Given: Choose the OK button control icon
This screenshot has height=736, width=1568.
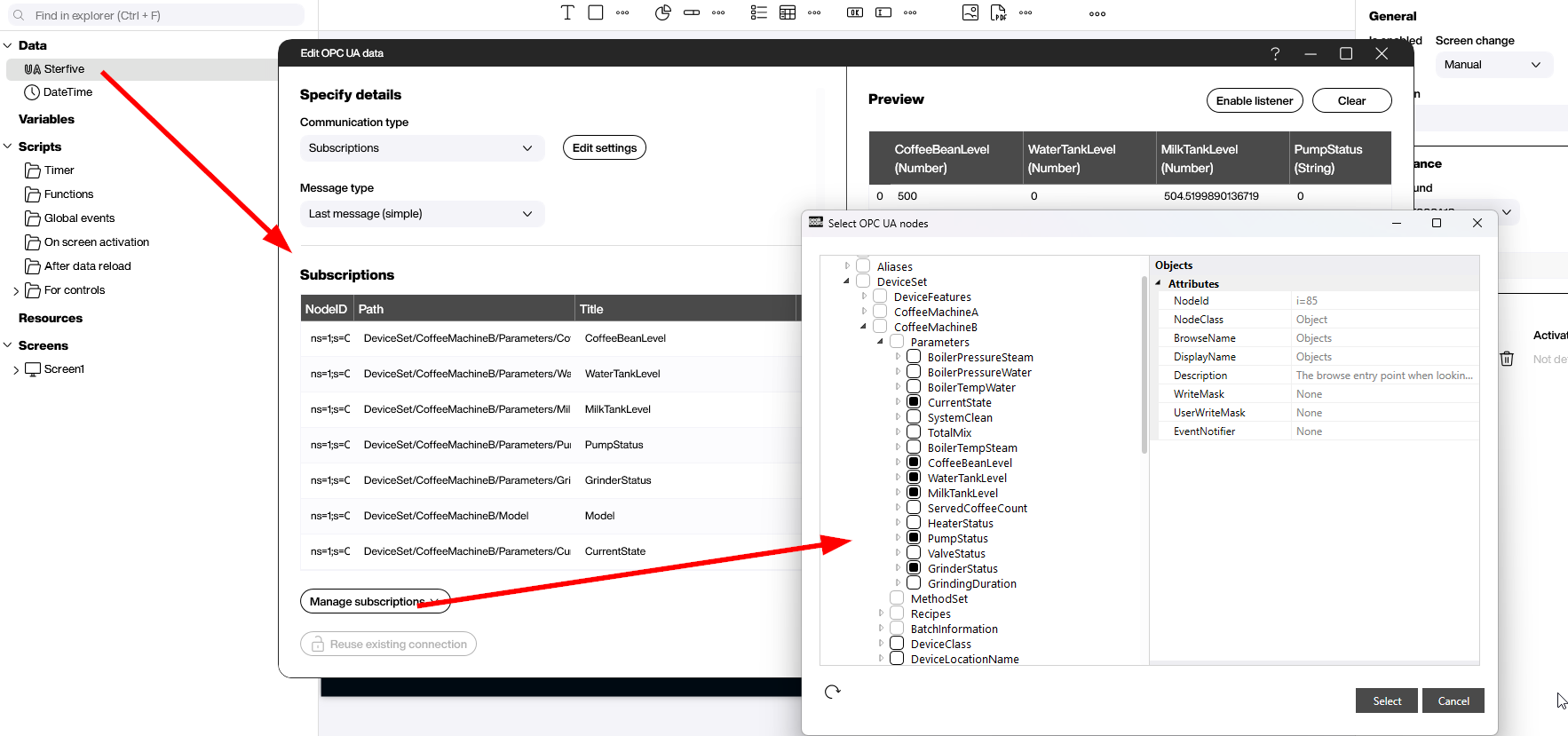Looking at the screenshot, I should tap(855, 12).
